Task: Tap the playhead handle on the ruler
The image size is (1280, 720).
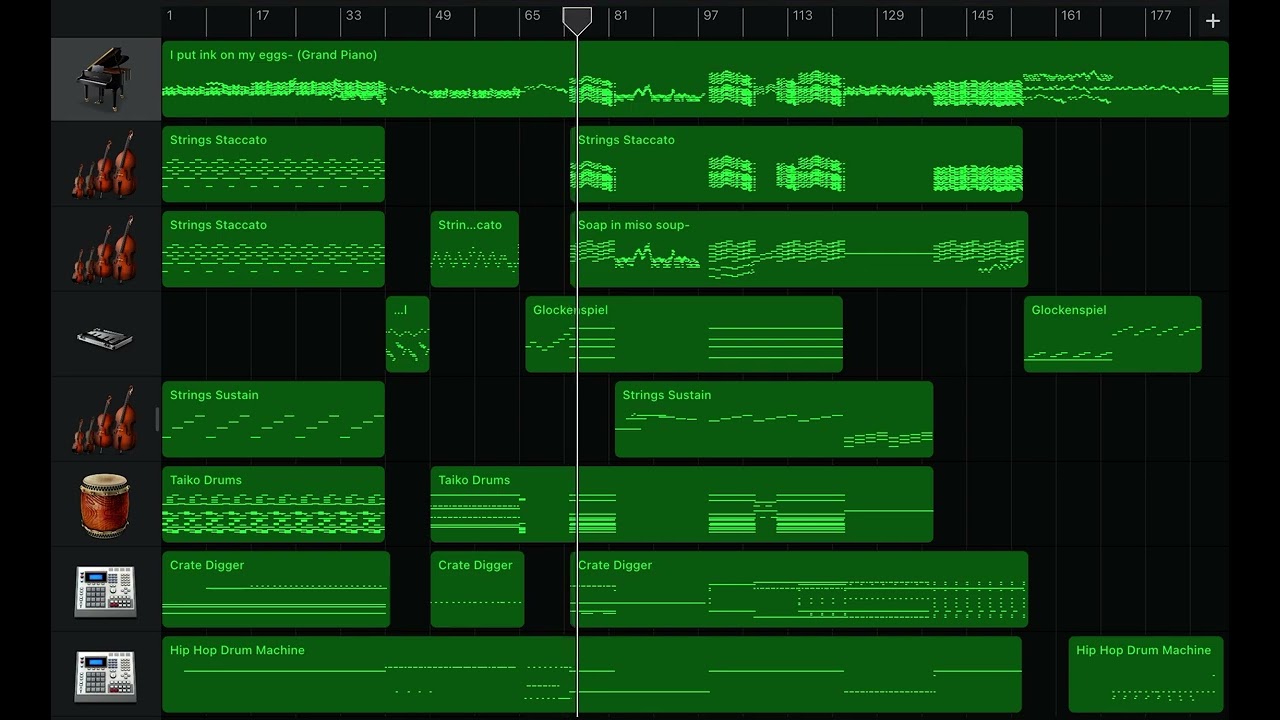Action: 577,20
